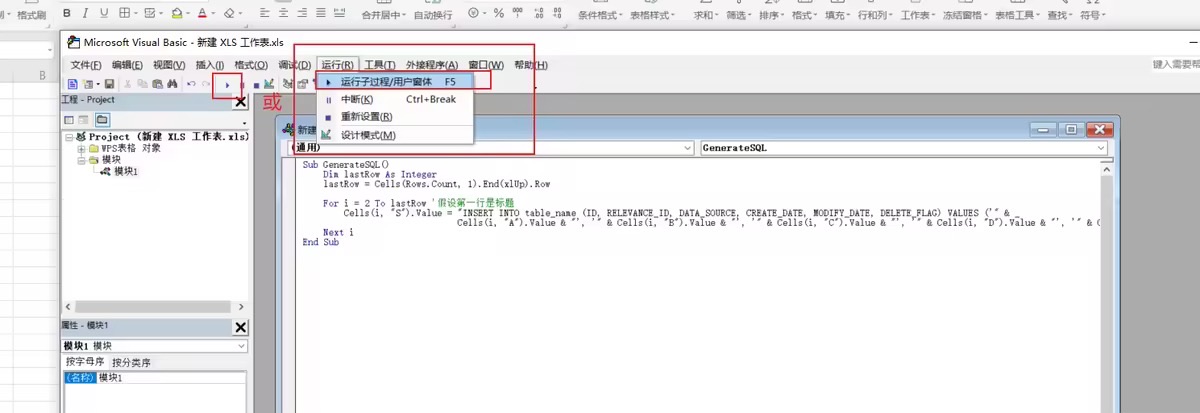Image resolution: width=1200 pixels, height=413 pixels.
Task: Click the Undo arrow in VB toolbar
Action: tap(191, 84)
